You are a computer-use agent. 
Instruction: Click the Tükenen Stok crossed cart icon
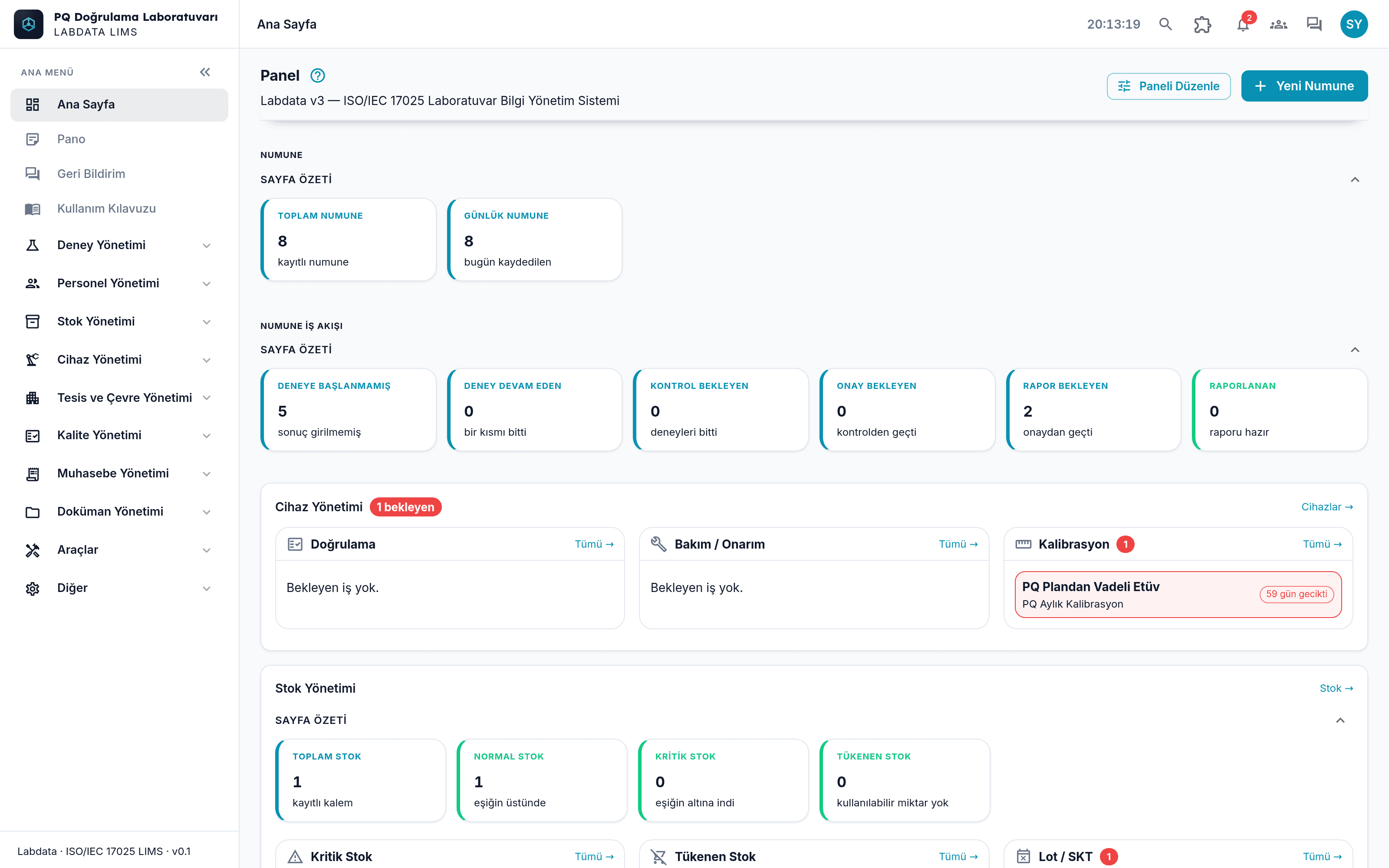[659, 857]
